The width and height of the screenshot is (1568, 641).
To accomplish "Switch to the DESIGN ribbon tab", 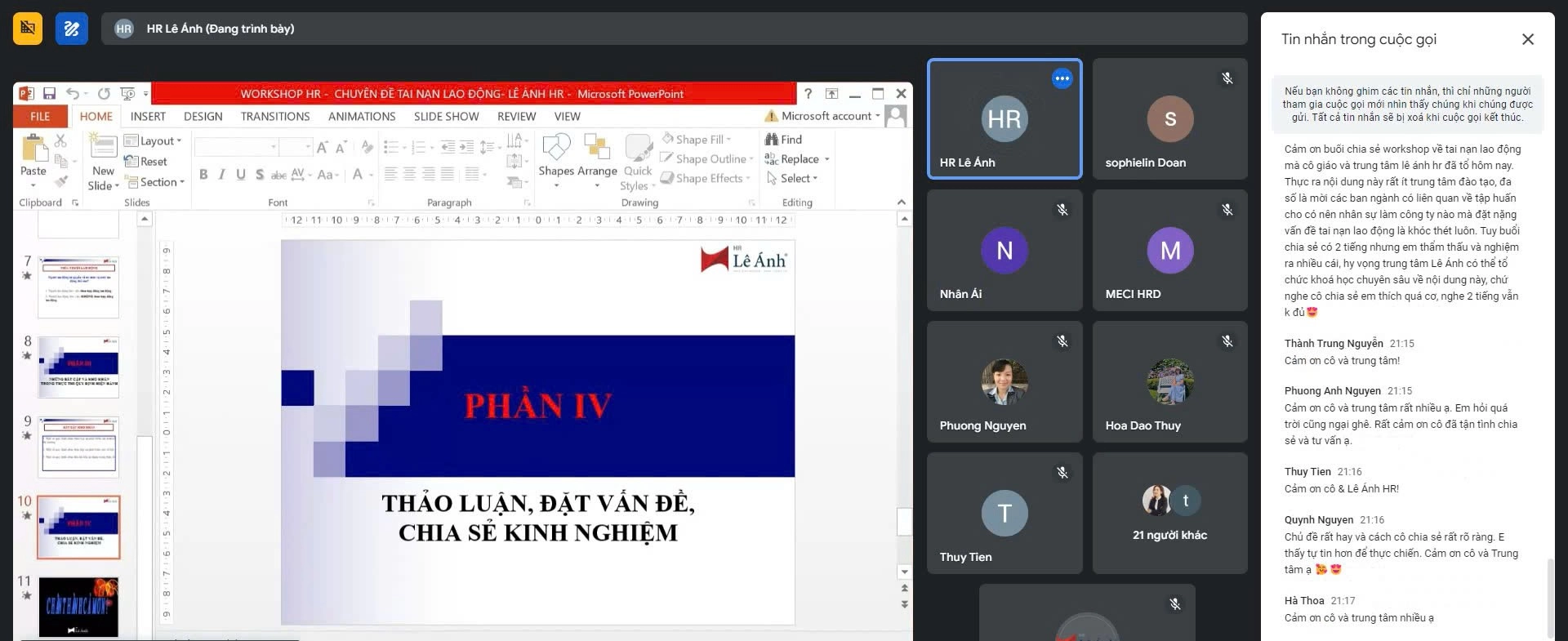I will pyautogui.click(x=203, y=117).
